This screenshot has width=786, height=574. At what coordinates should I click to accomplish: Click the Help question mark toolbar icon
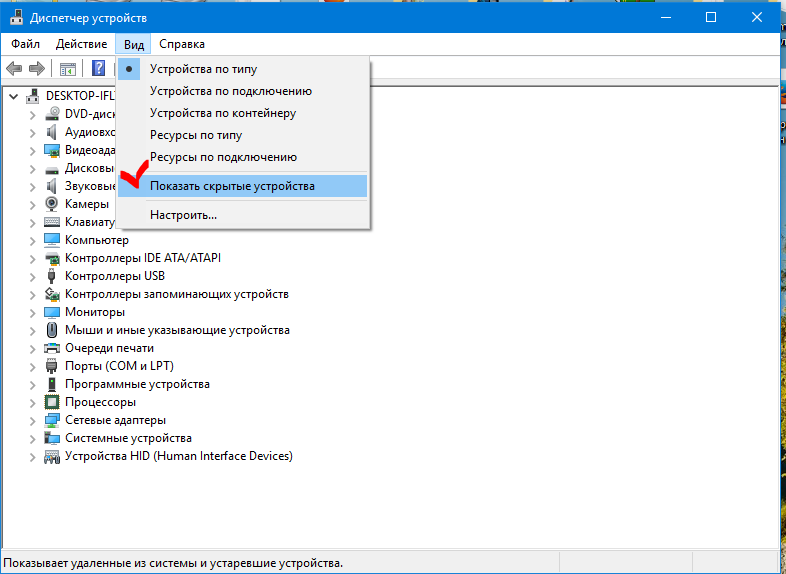[98, 68]
